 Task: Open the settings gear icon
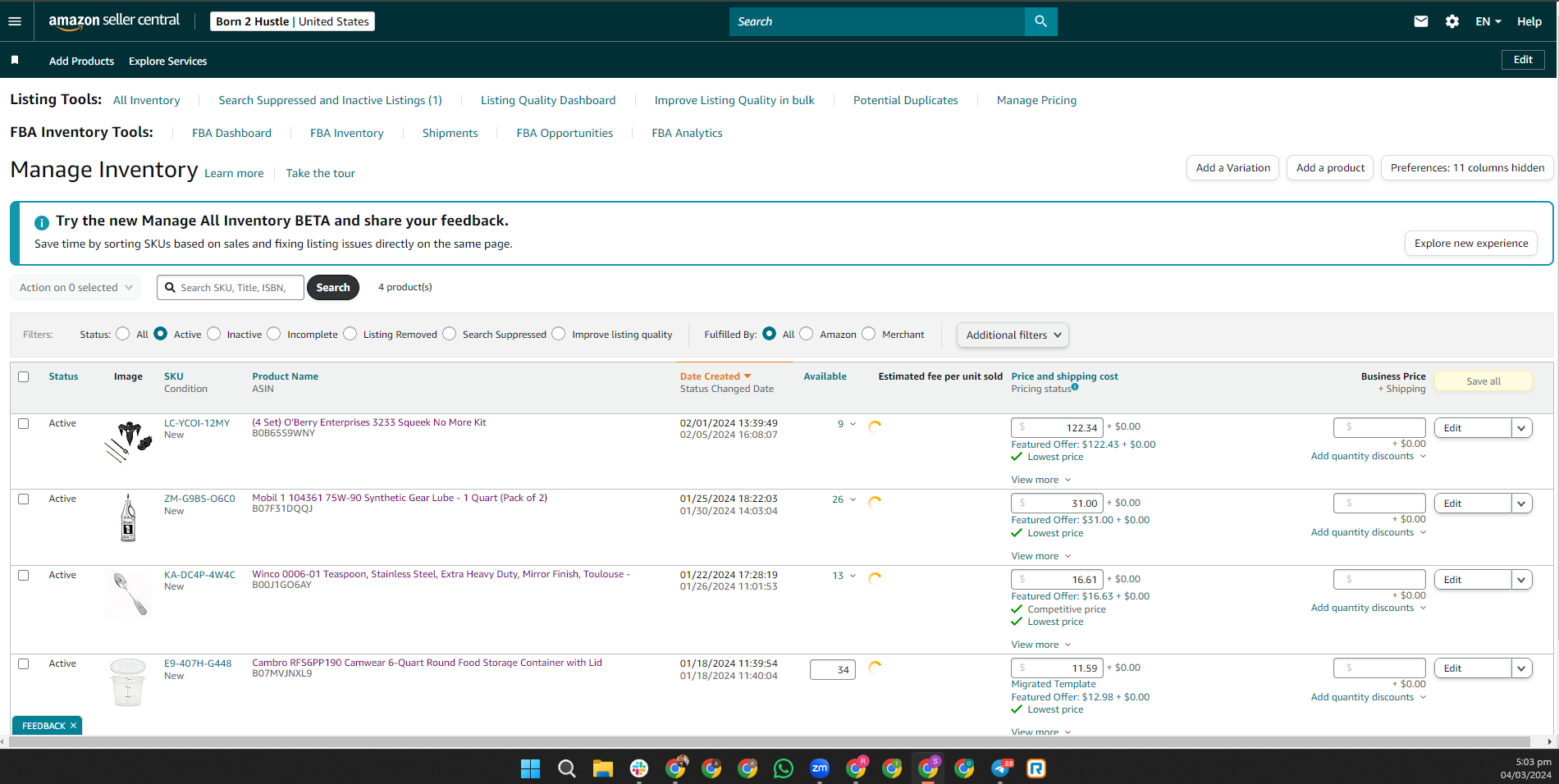coord(1452,21)
